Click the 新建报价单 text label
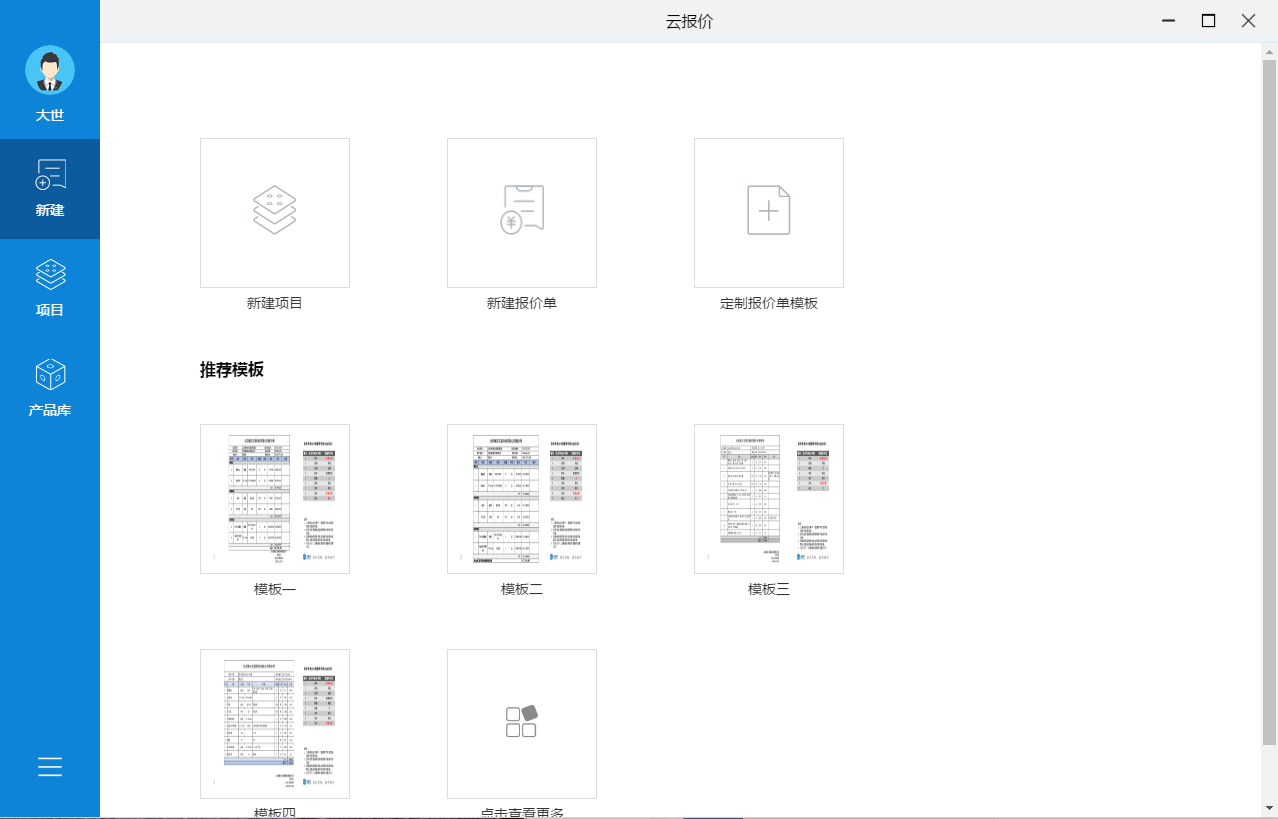Viewport: 1278px width, 819px height. click(x=521, y=303)
